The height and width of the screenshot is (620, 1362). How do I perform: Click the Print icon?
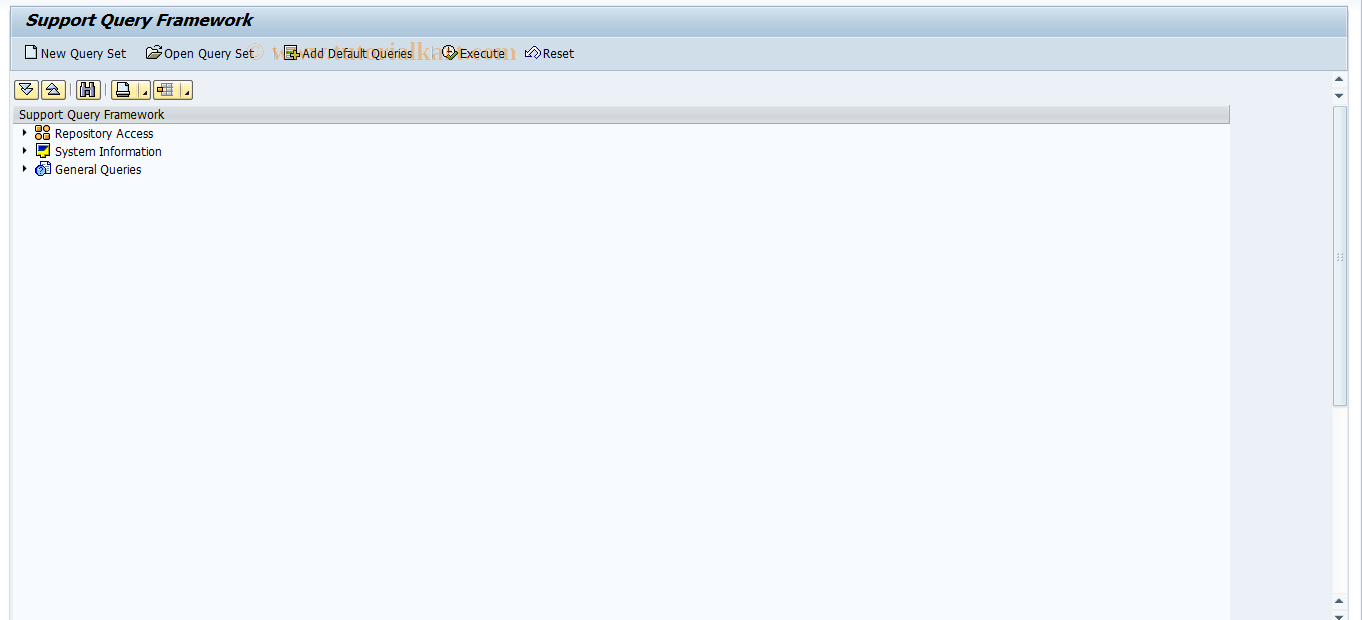(x=123, y=89)
